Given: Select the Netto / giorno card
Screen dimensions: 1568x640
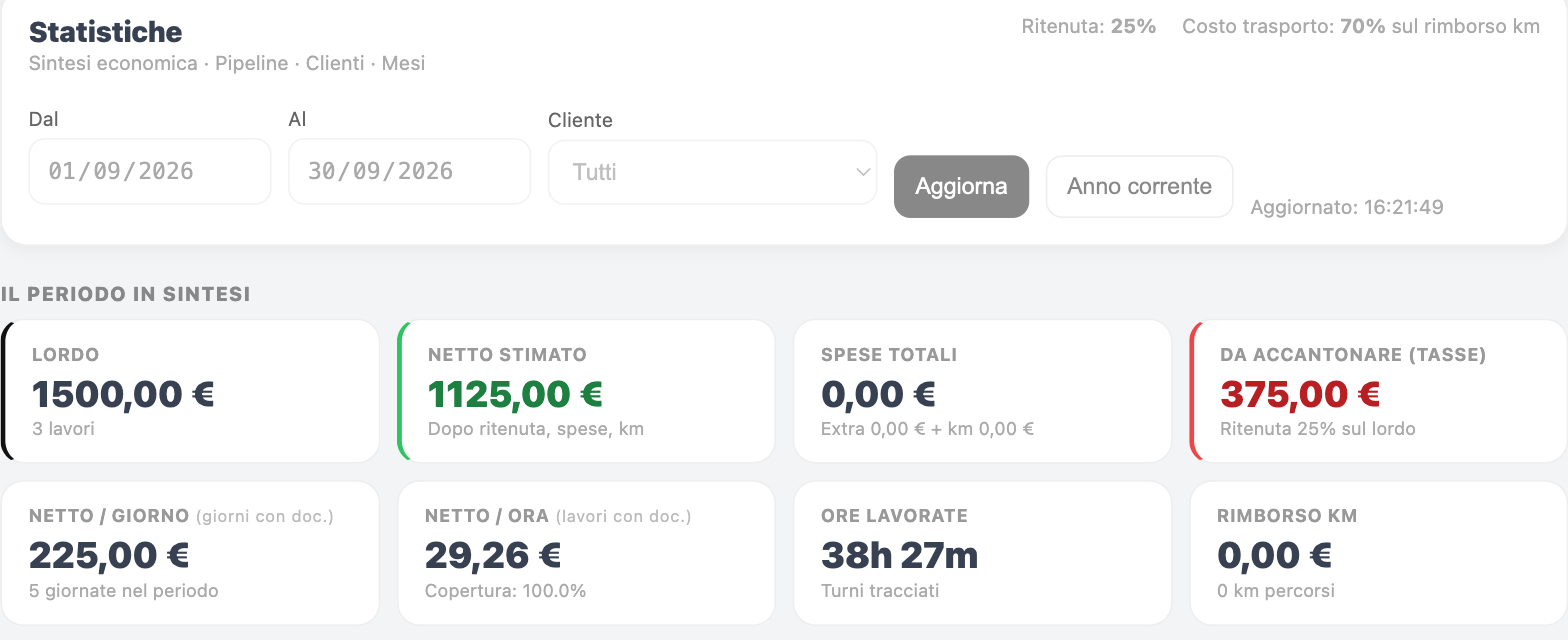Looking at the screenshot, I should click(190, 553).
